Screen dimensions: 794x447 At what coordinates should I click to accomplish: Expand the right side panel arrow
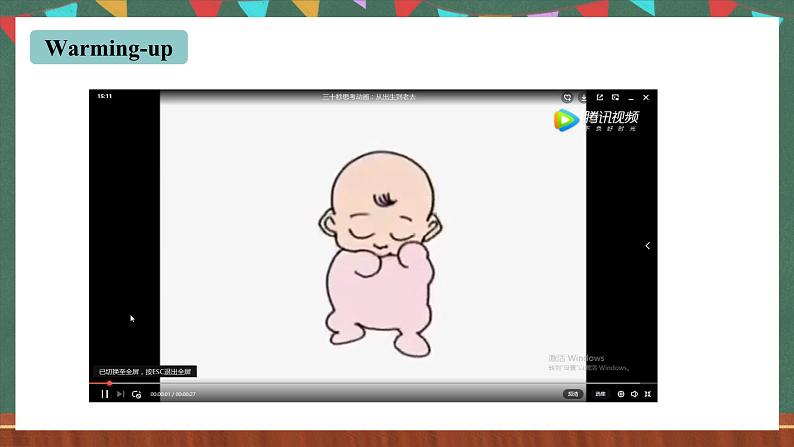pyautogui.click(x=647, y=245)
